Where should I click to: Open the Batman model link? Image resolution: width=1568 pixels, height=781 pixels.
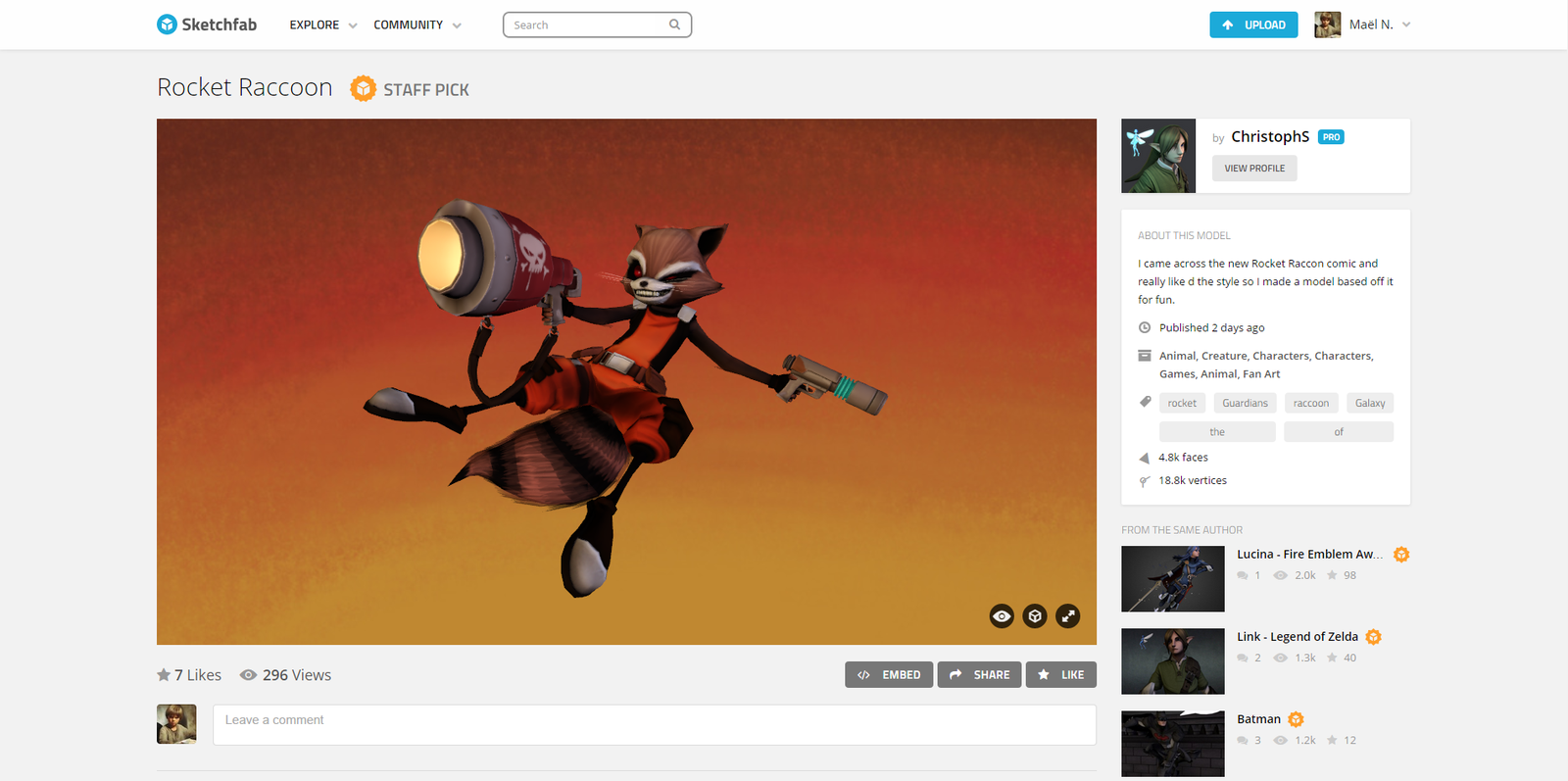[x=1258, y=719]
